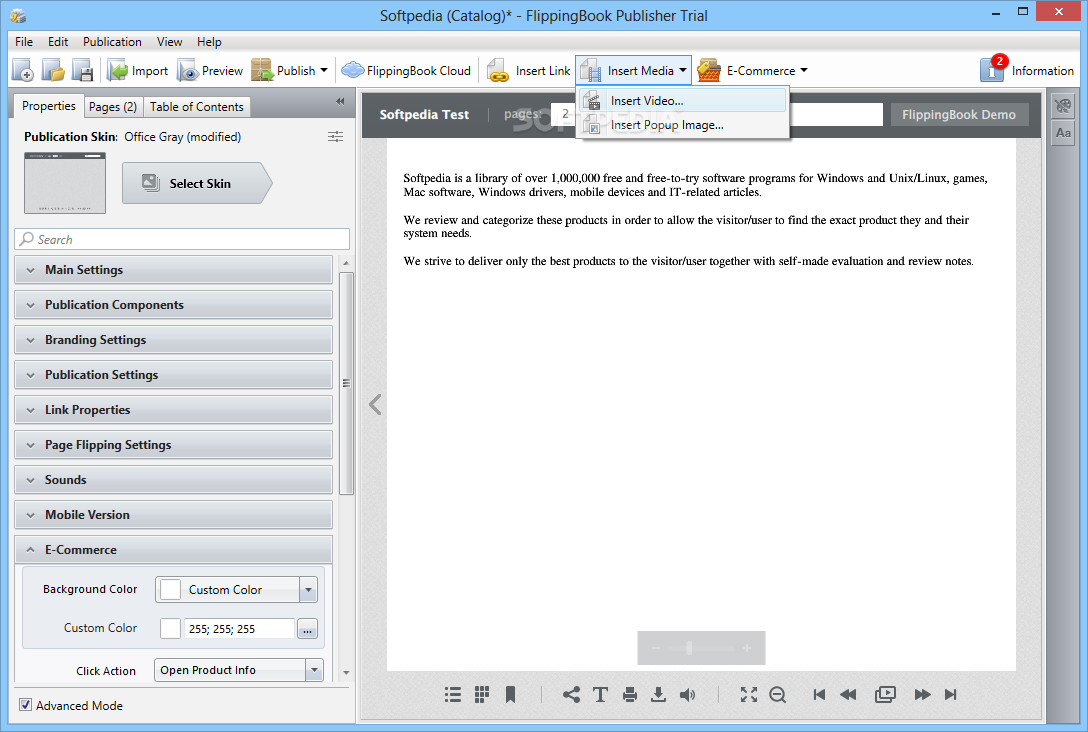
Task: Click the skin settings sliders icon
Action: (335, 137)
